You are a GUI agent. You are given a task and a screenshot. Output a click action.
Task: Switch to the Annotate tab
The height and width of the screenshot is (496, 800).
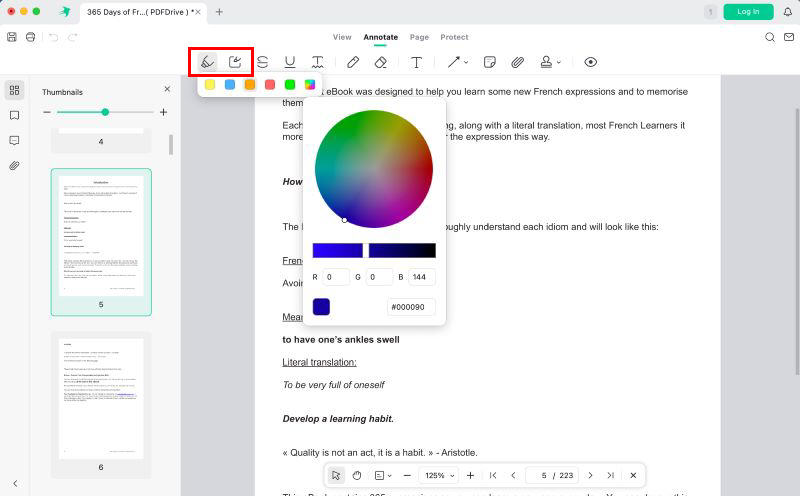(381, 37)
